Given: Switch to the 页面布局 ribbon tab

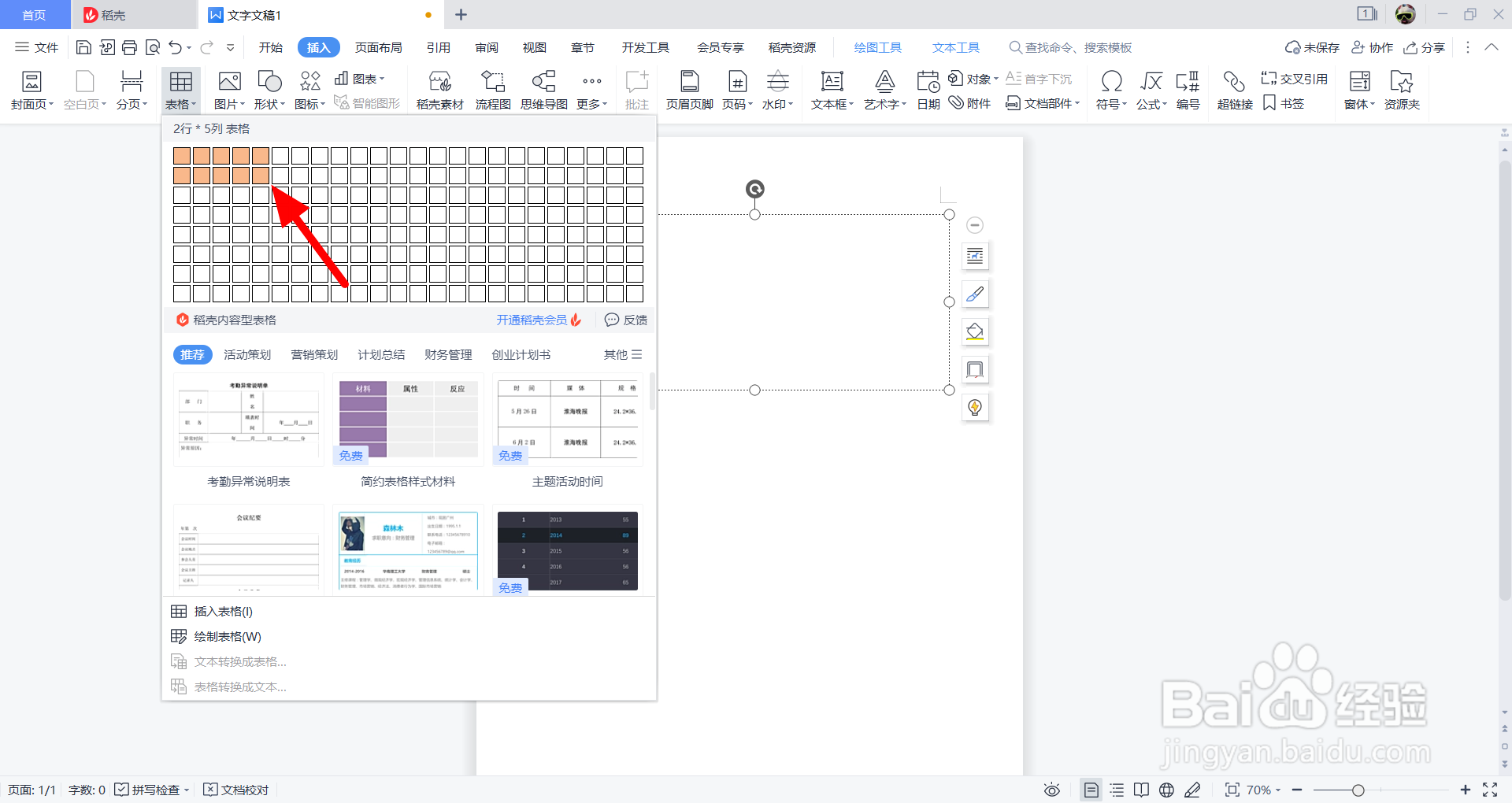Looking at the screenshot, I should pos(379,48).
